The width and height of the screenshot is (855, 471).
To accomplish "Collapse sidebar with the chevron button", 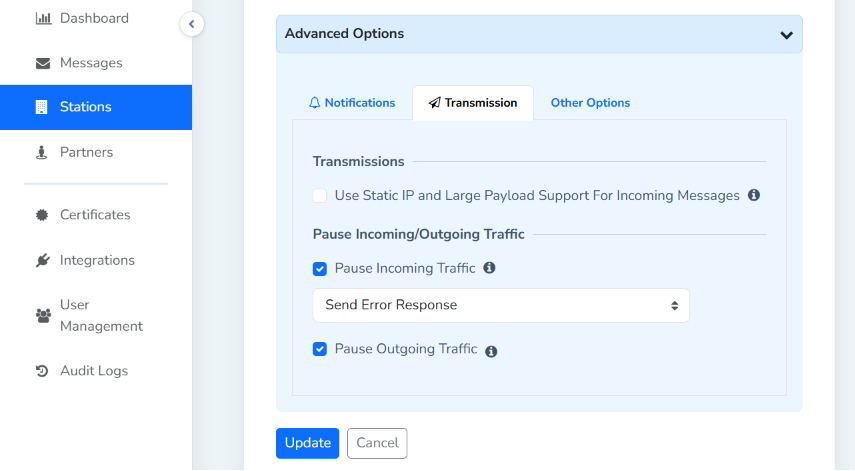I will [191, 24].
